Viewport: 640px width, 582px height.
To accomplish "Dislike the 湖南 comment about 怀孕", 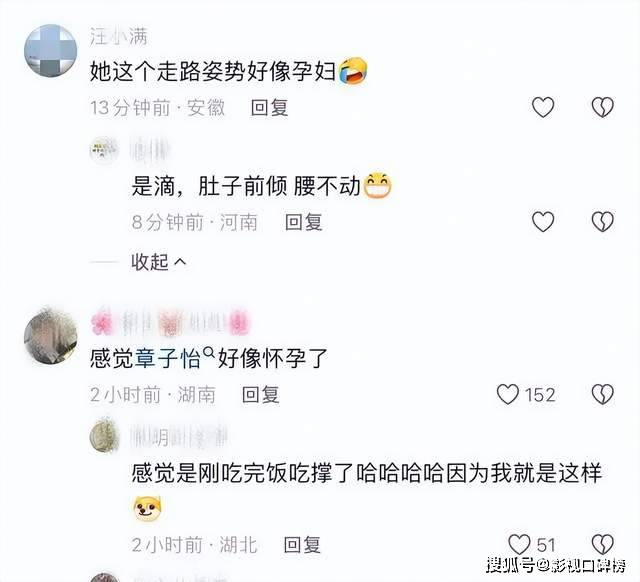I will pyautogui.click(x=603, y=394).
